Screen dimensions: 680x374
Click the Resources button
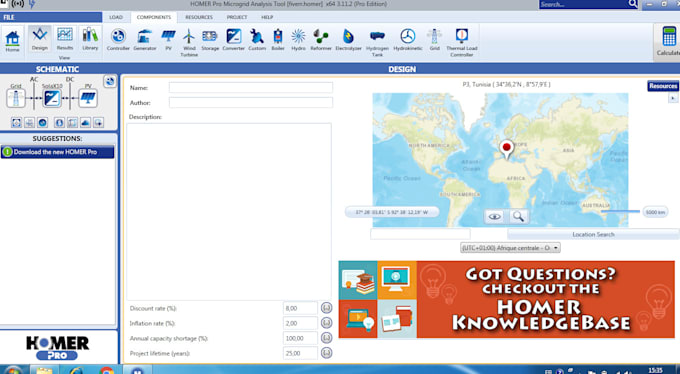click(663, 86)
